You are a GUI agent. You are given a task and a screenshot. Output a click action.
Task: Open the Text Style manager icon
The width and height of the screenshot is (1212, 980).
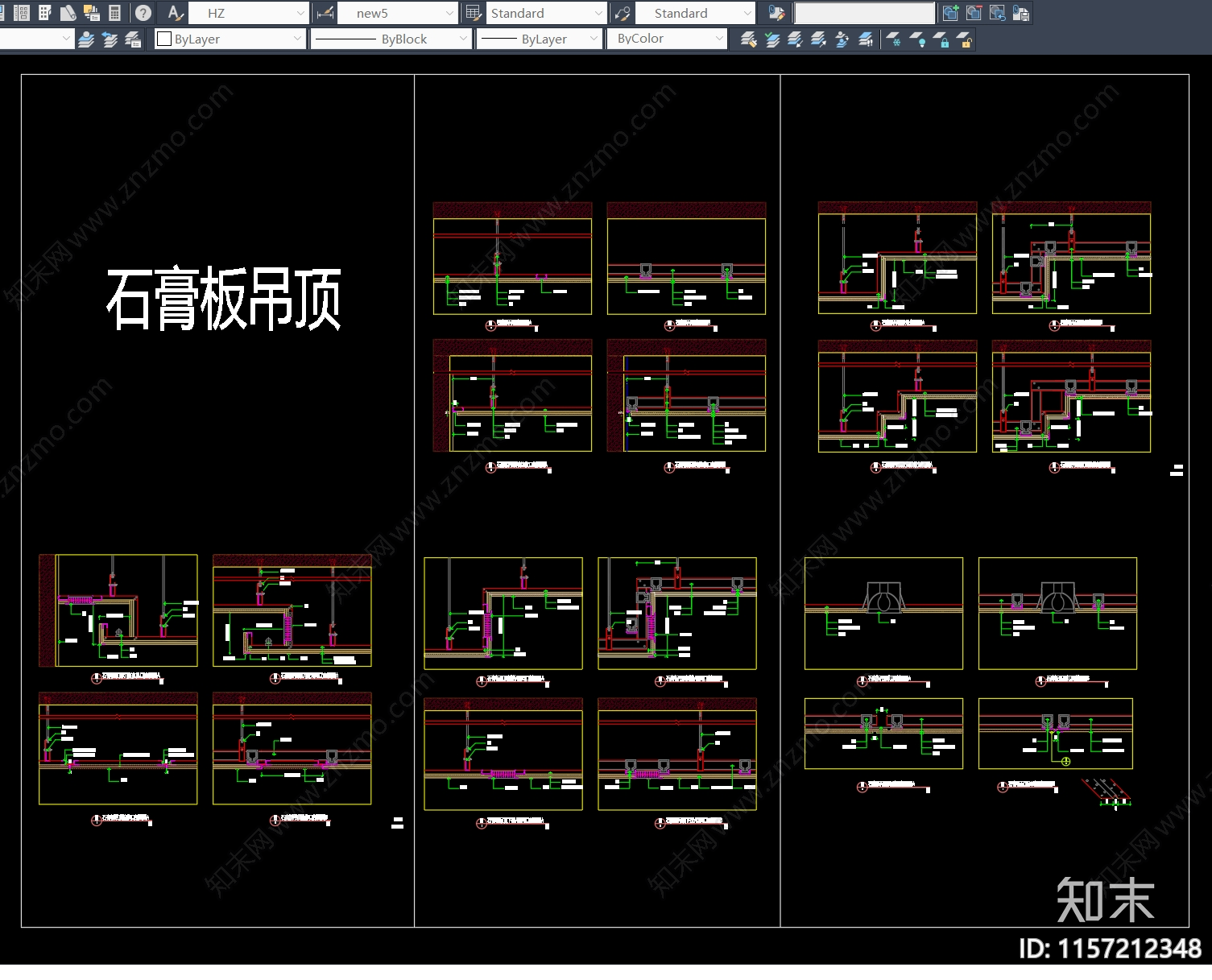point(175,13)
